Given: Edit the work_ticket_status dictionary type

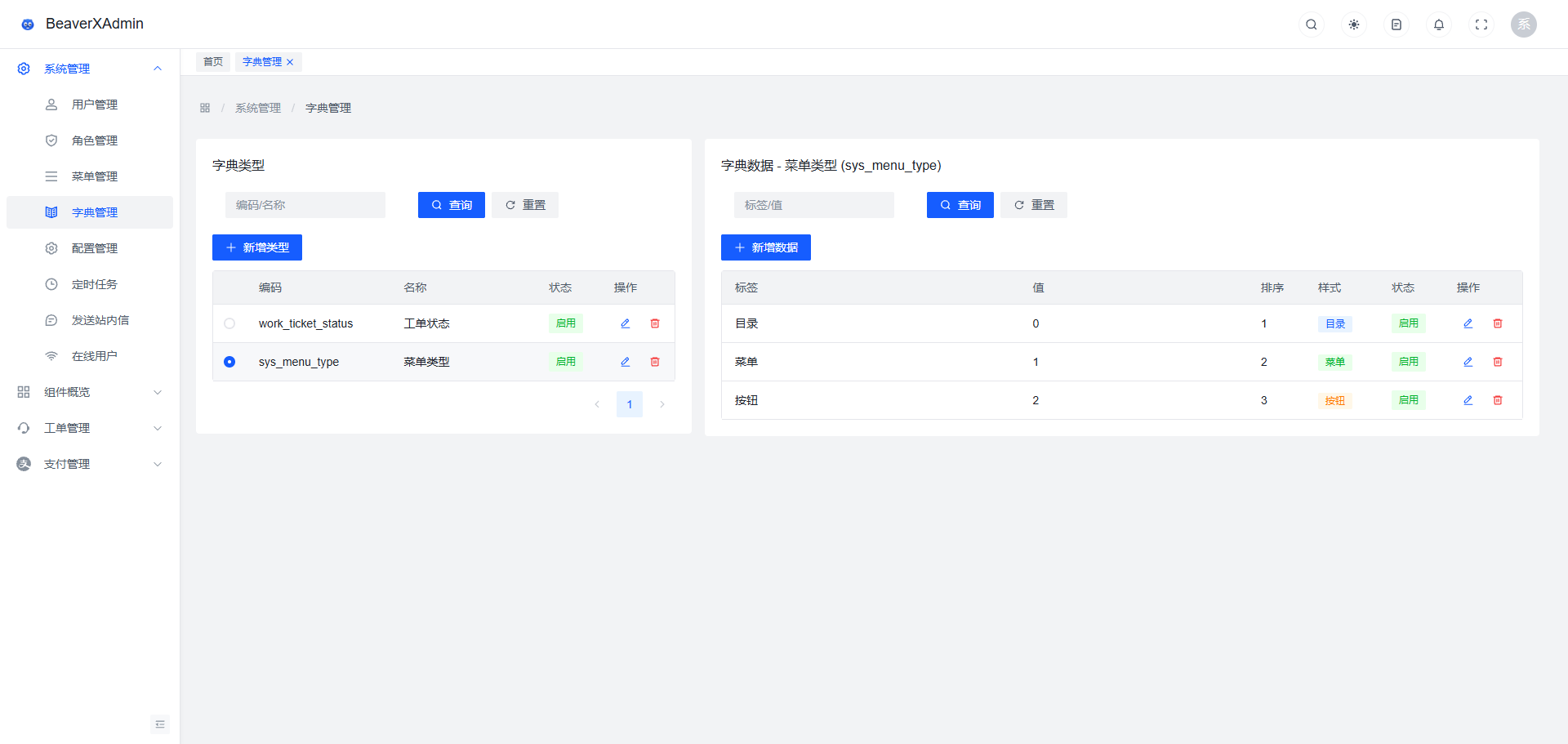Looking at the screenshot, I should pyautogui.click(x=626, y=323).
